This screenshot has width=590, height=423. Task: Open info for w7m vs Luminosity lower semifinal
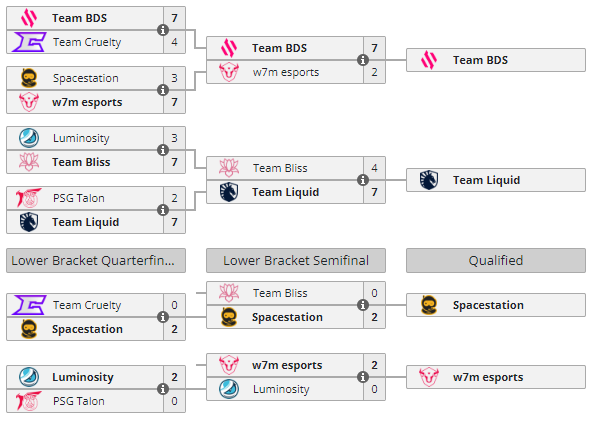coord(362,377)
